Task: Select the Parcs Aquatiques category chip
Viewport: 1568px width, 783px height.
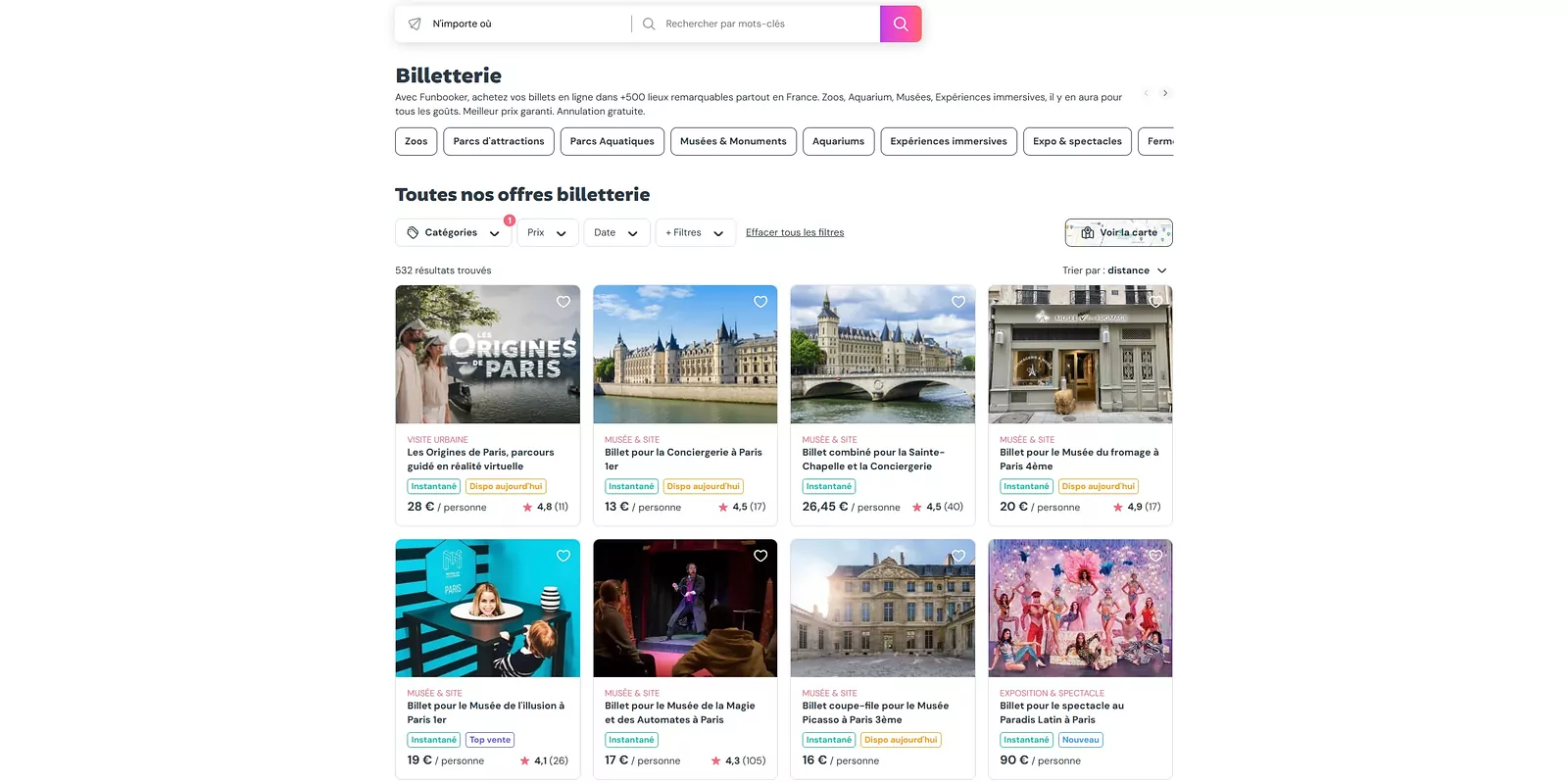Action: (x=612, y=141)
